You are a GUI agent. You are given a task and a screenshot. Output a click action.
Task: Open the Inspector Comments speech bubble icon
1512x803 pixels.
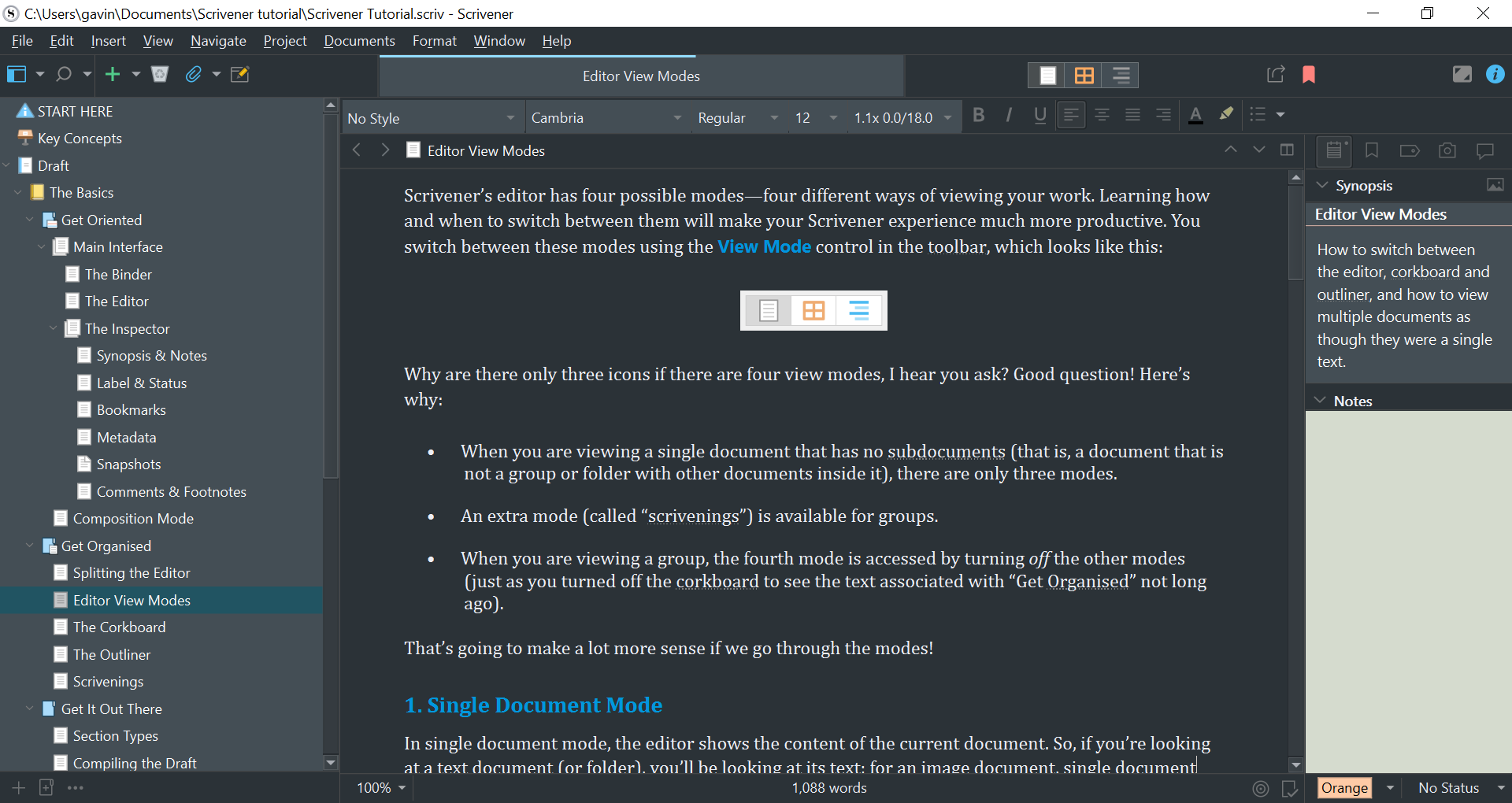(1485, 150)
